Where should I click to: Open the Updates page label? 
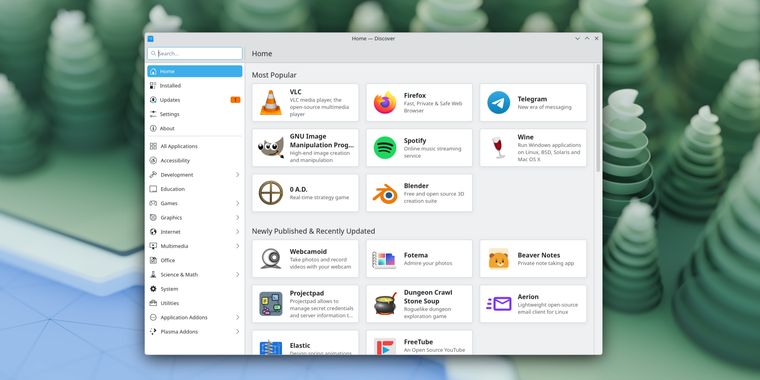170,100
